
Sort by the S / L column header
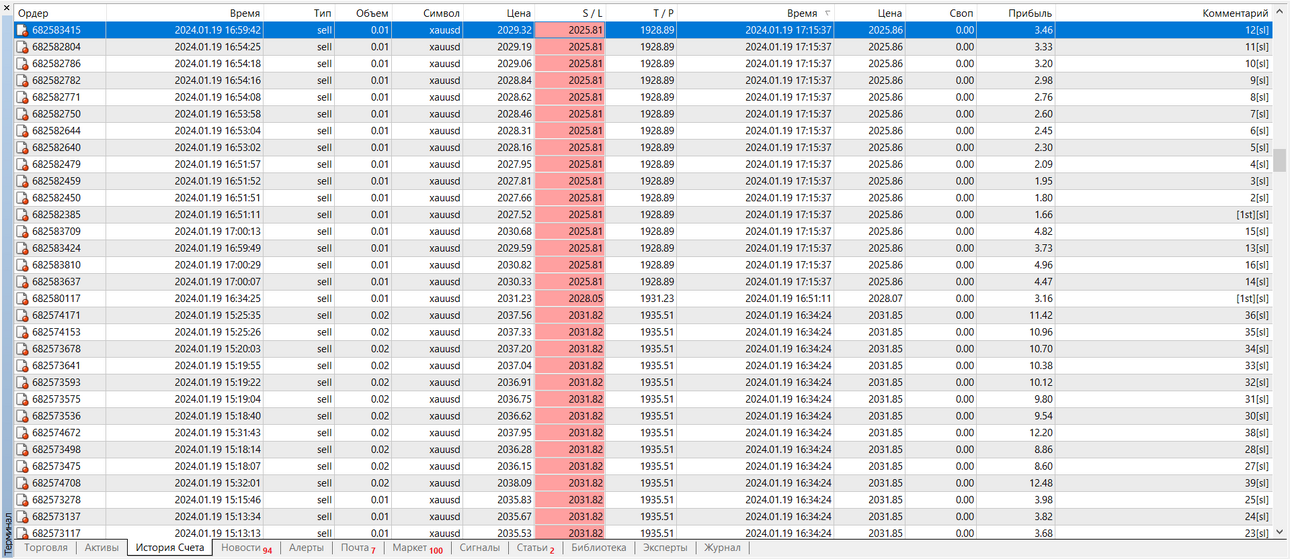point(570,13)
